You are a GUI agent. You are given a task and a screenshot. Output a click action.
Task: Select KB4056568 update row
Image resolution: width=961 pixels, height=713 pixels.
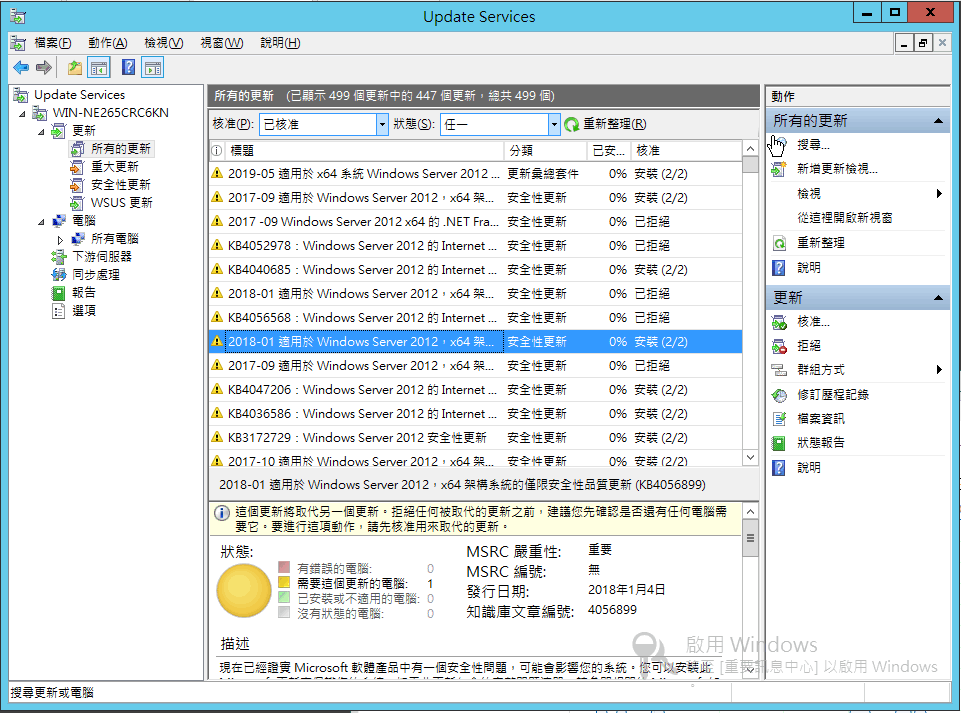click(x=475, y=318)
